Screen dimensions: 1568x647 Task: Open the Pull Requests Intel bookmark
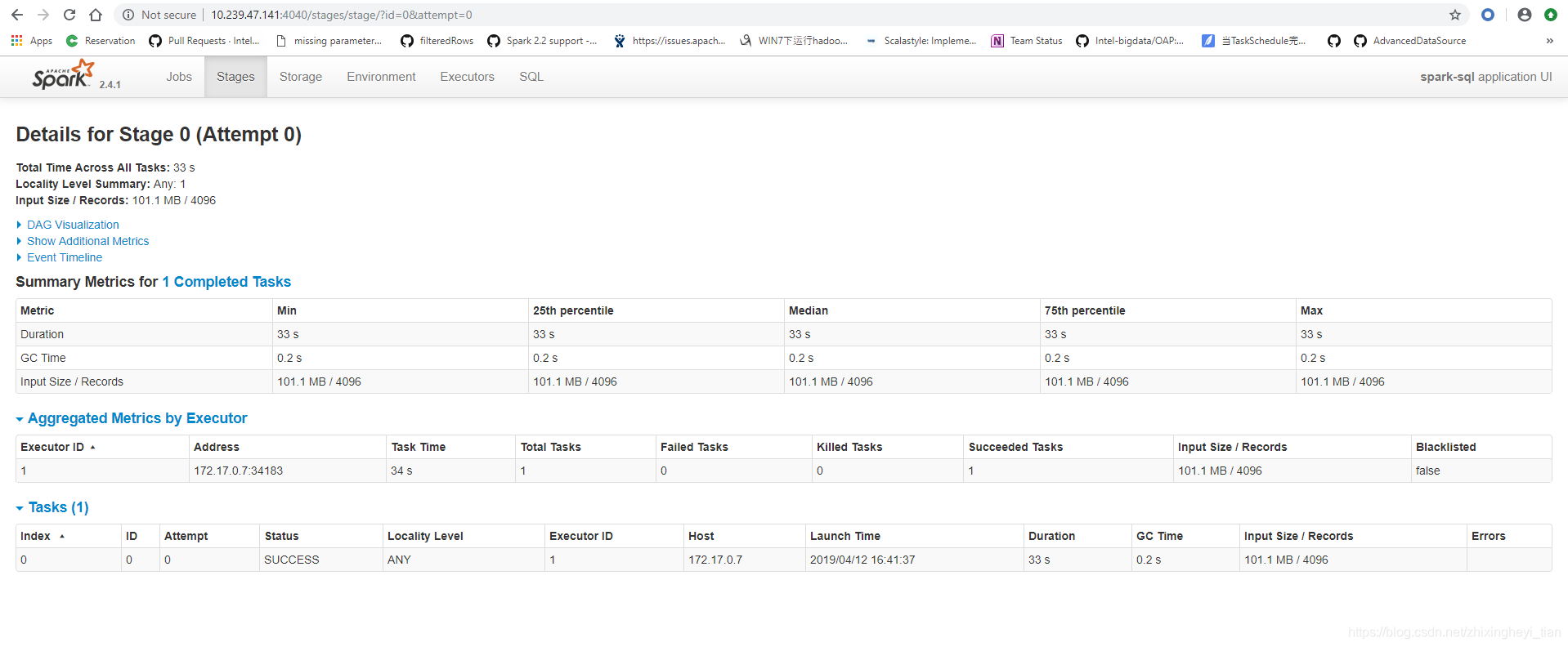pos(204,41)
